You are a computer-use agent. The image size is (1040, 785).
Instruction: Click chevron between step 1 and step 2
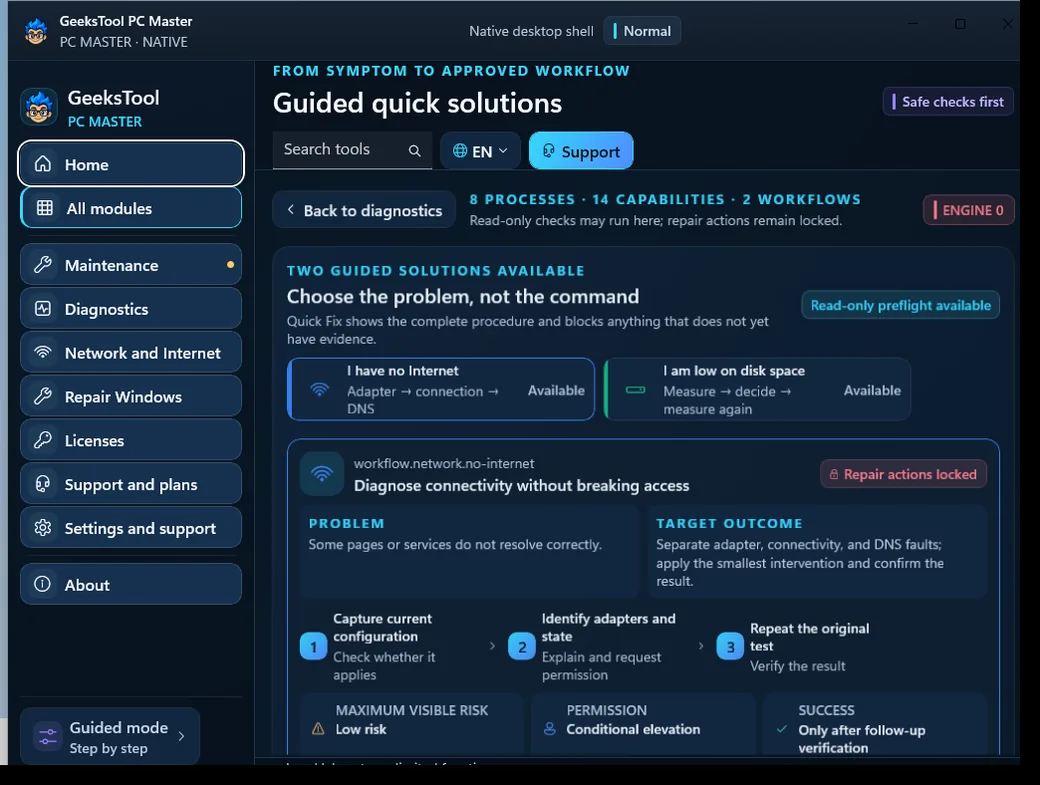pos(492,646)
